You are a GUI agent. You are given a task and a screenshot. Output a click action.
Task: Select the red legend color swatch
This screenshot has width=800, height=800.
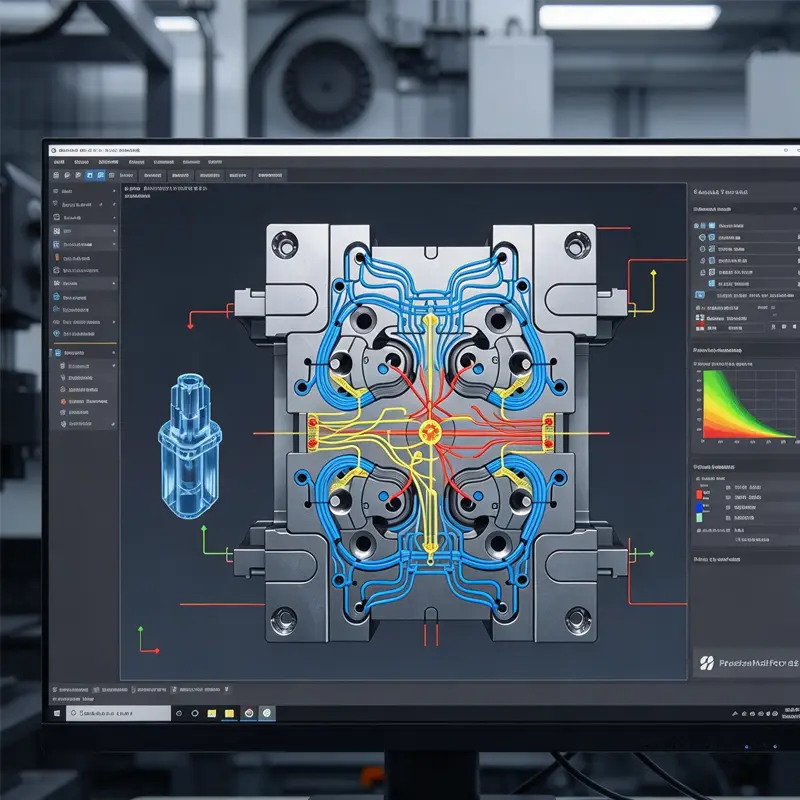click(699, 494)
